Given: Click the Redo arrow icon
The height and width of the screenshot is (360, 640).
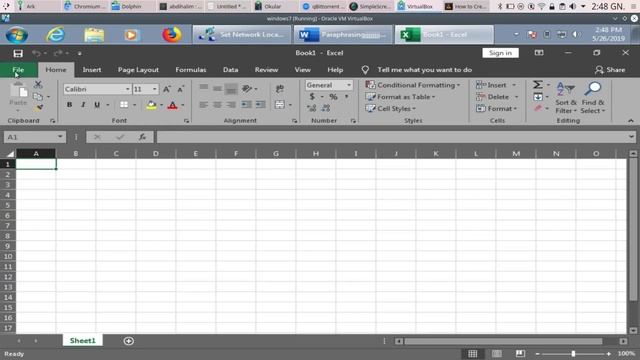Looking at the screenshot, I should point(58,53).
